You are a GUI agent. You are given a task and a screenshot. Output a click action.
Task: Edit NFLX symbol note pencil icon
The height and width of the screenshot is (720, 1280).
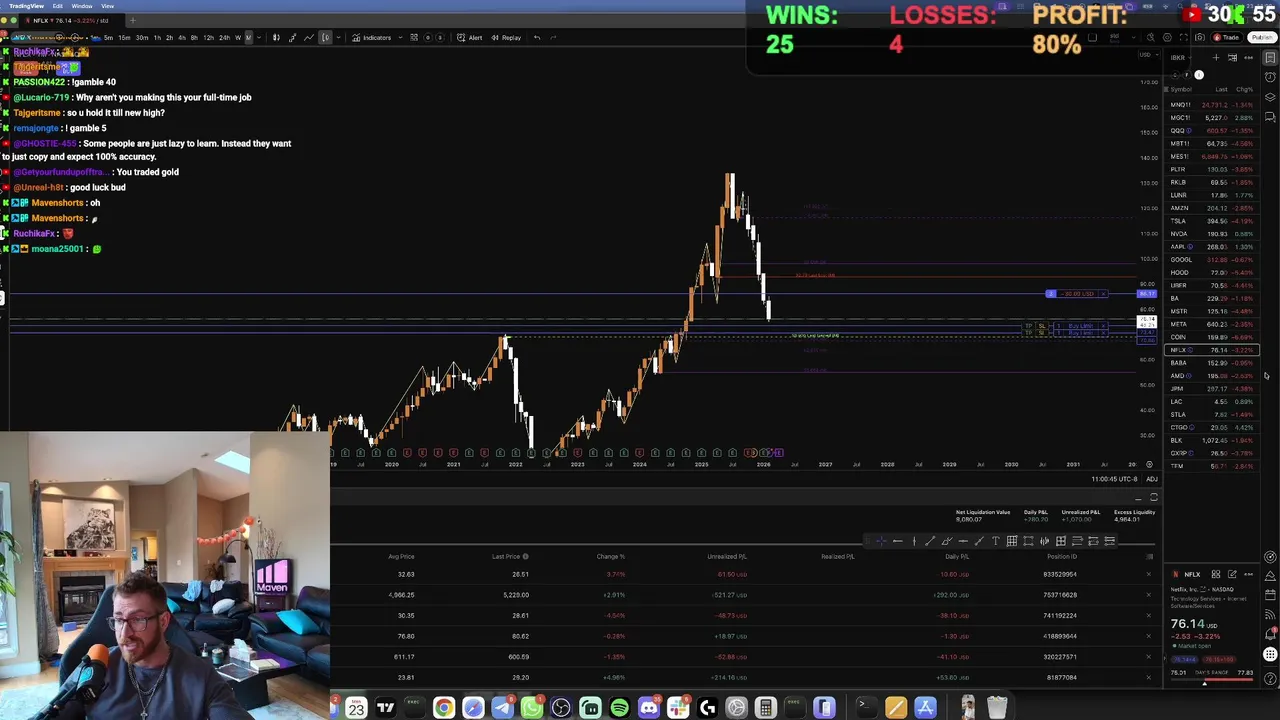[1232, 574]
